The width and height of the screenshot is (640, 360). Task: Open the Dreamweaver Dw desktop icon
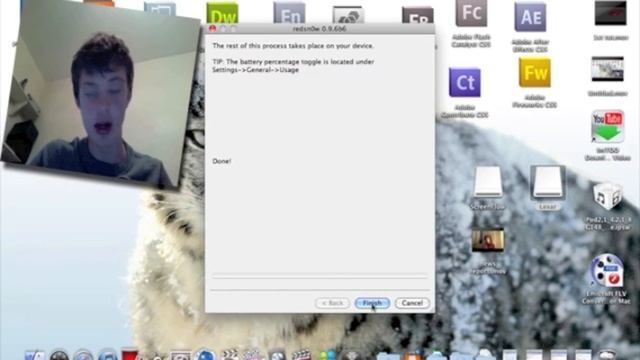(x=222, y=13)
